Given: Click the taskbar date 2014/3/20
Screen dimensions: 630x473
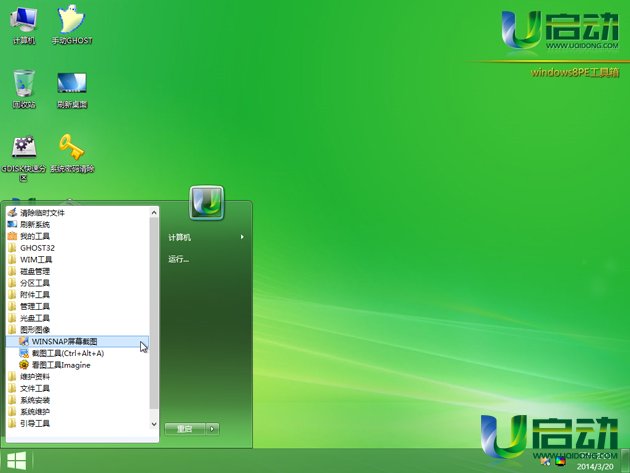Looking at the screenshot, I should pos(596,465).
